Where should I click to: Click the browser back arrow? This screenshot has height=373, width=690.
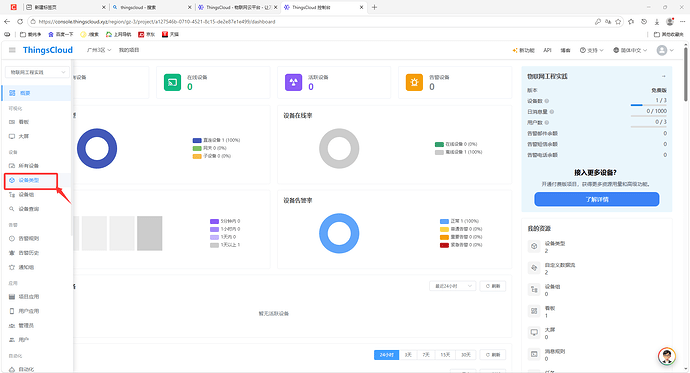tap(7, 22)
